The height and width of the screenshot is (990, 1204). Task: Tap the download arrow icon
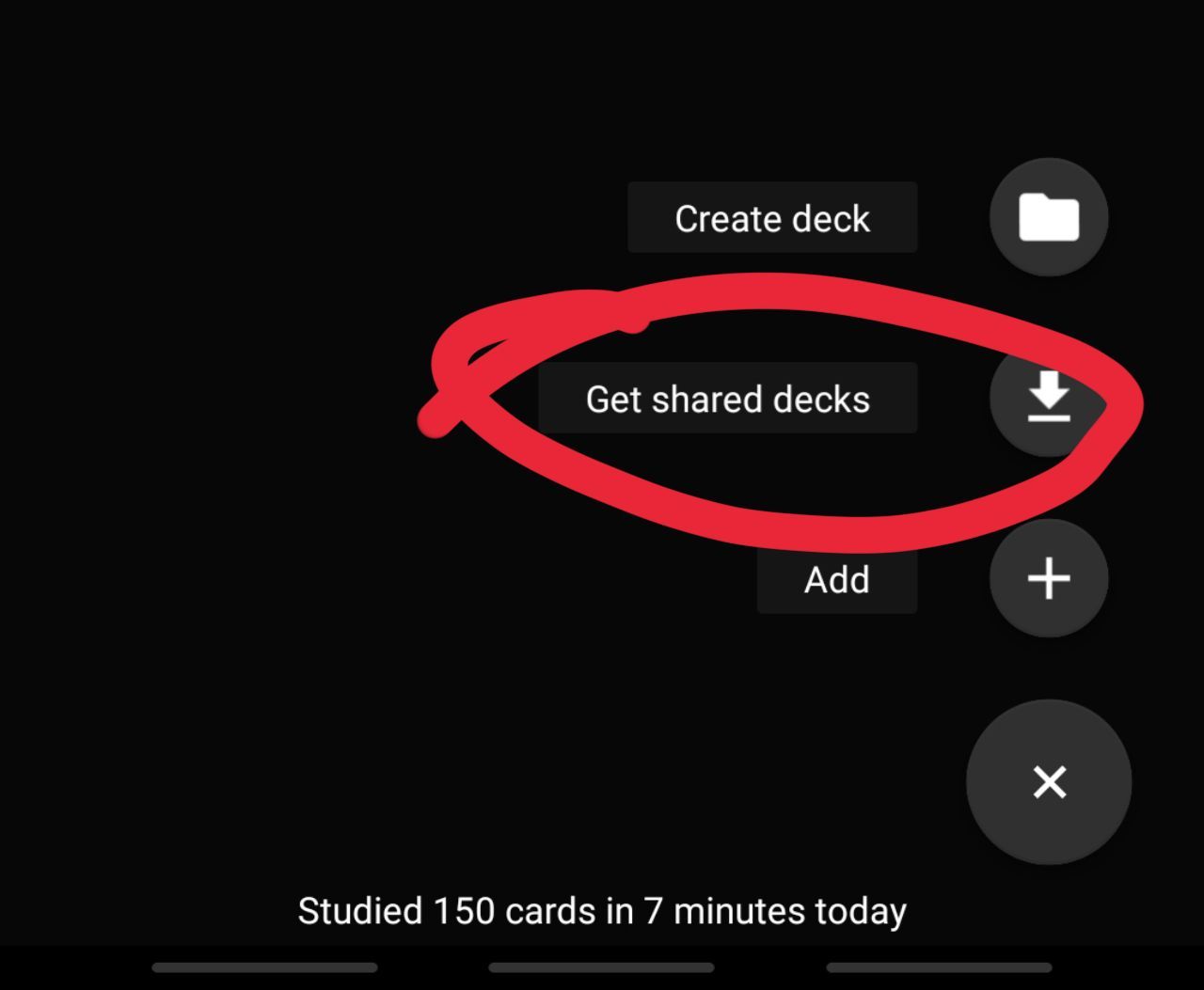[x=1048, y=398]
